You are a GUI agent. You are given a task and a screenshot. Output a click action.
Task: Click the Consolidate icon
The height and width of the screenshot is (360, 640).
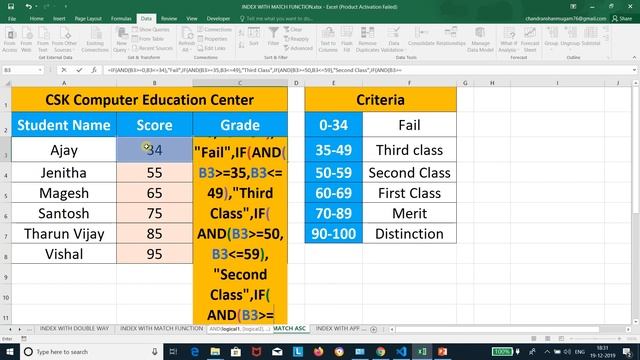(x=421, y=37)
